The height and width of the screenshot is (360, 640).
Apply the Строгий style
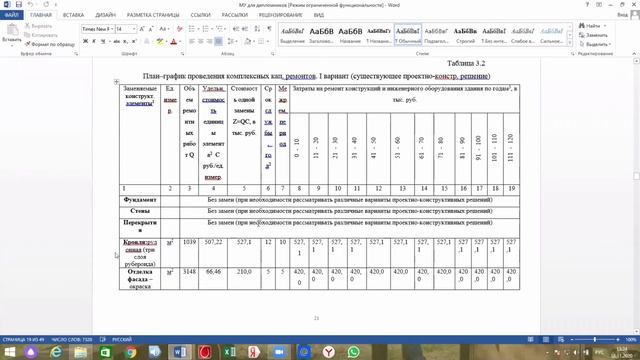(465, 35)
